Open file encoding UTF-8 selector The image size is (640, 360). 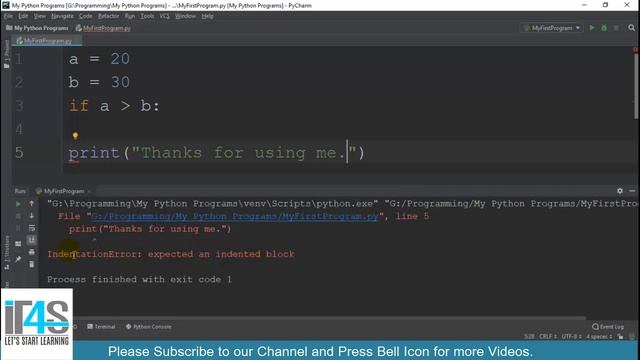571,336
